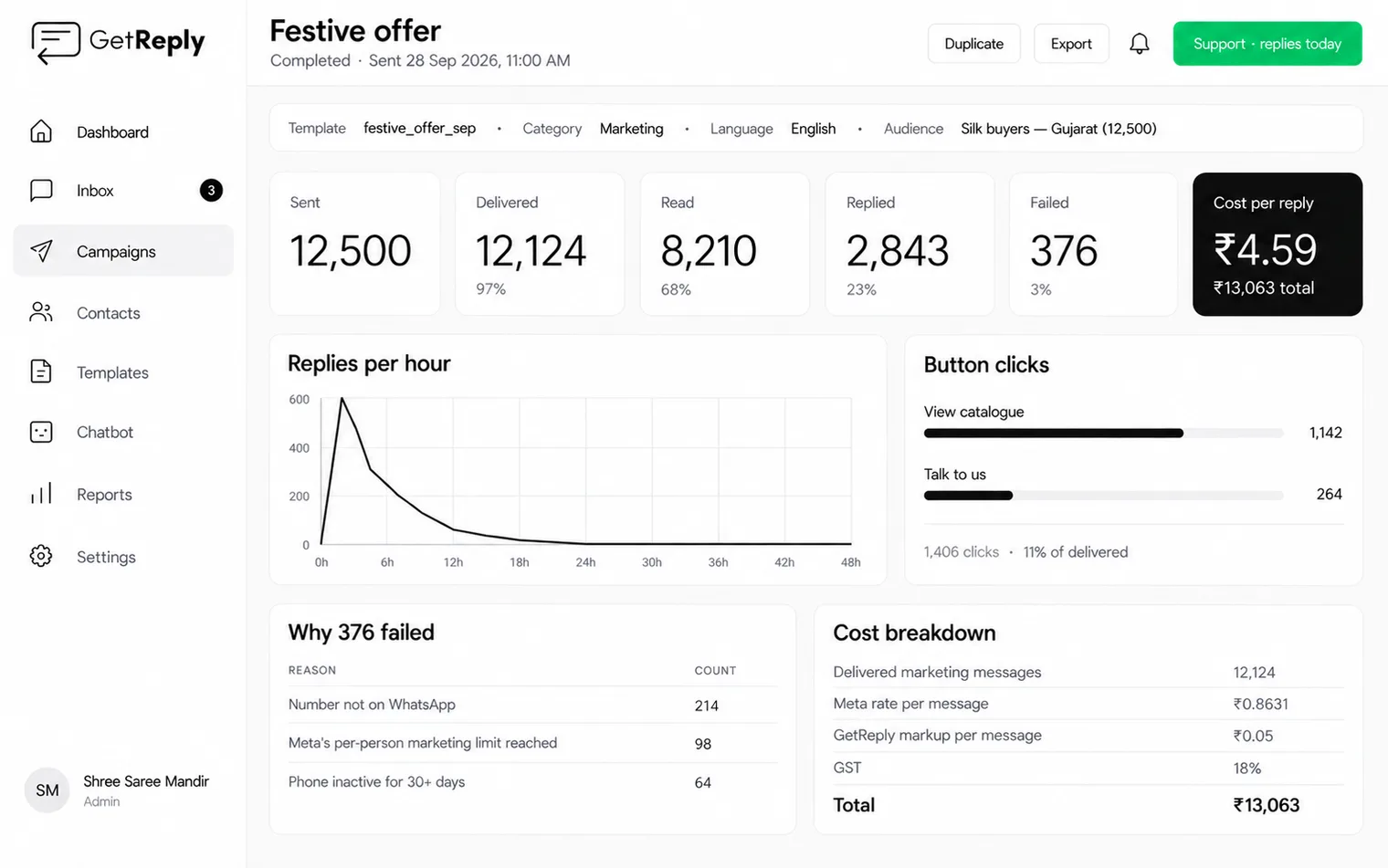Screen dimensions: 1388x868
Task: Click the failure count 98
Action: (702, 744)
